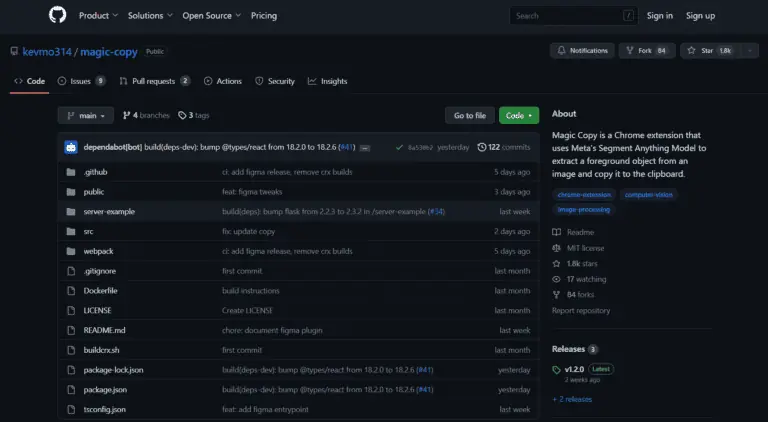Open the Insights tab
Viewport: 768px width, 422px height.
click(x=327, y=81)
